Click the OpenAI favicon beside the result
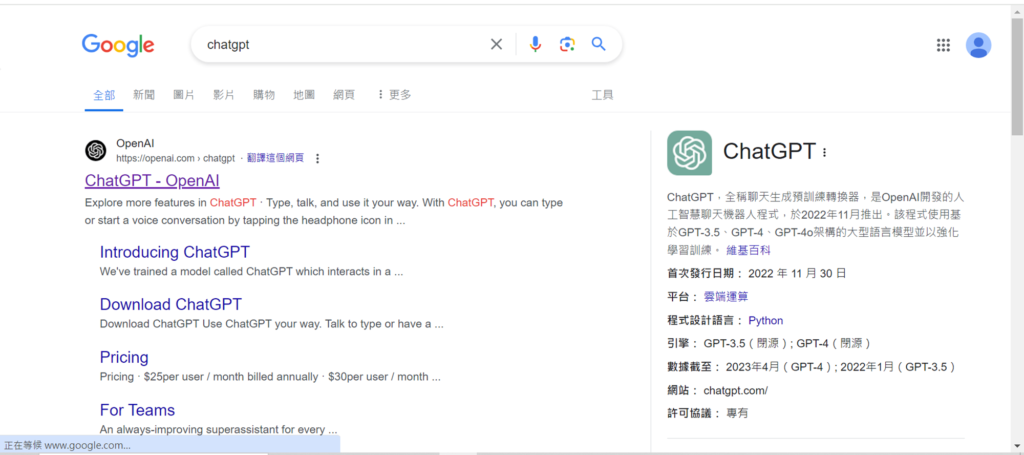 click(96, 150)
